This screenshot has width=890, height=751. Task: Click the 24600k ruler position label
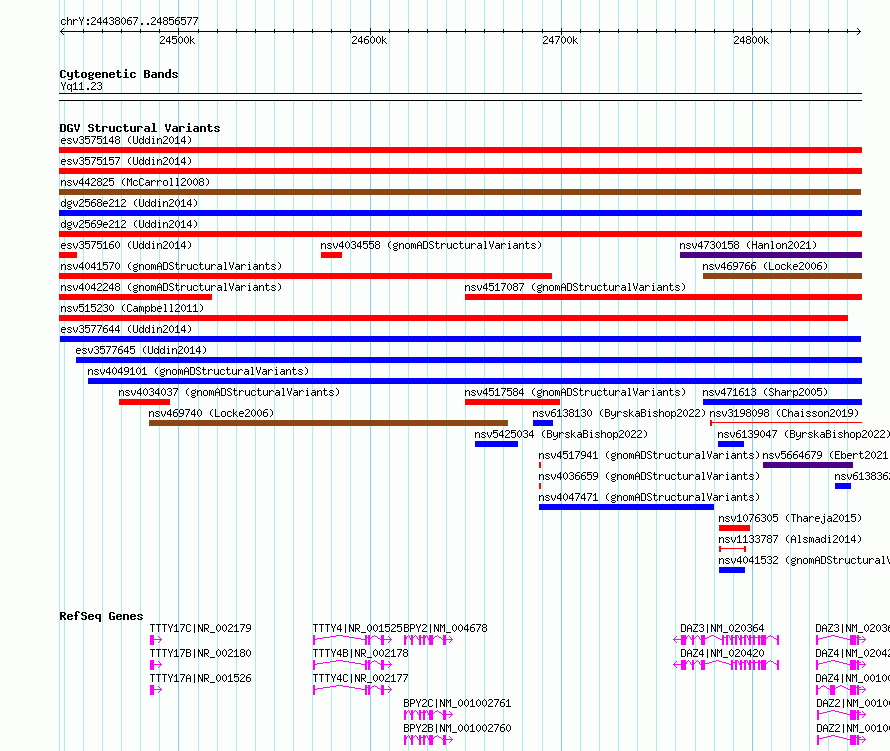tap(369, 40)
